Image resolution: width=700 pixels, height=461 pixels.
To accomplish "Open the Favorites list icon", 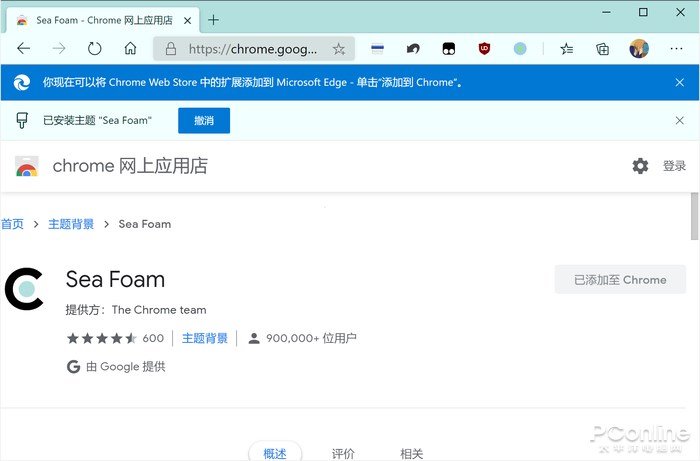I will [567, 49].
